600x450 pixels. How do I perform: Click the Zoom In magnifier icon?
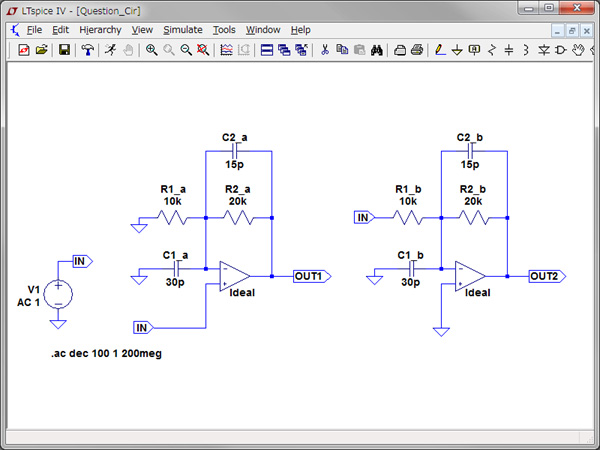click(152, 50)
